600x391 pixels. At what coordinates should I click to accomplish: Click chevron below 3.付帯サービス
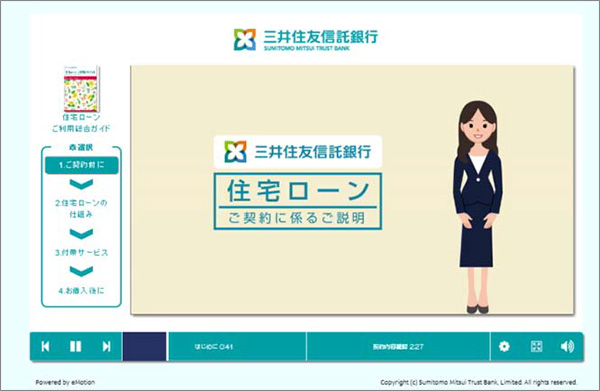(82, 271)
